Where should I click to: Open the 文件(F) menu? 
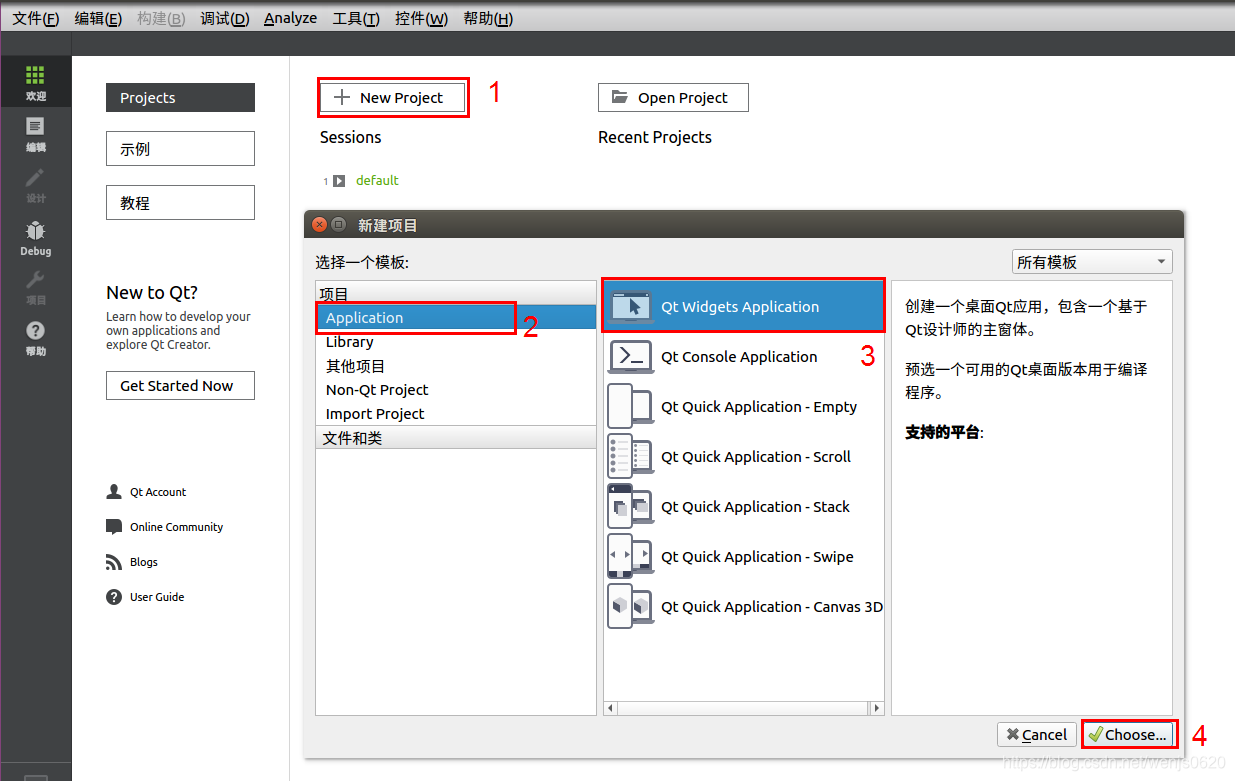pyautogui.click(x=35, y=19)
